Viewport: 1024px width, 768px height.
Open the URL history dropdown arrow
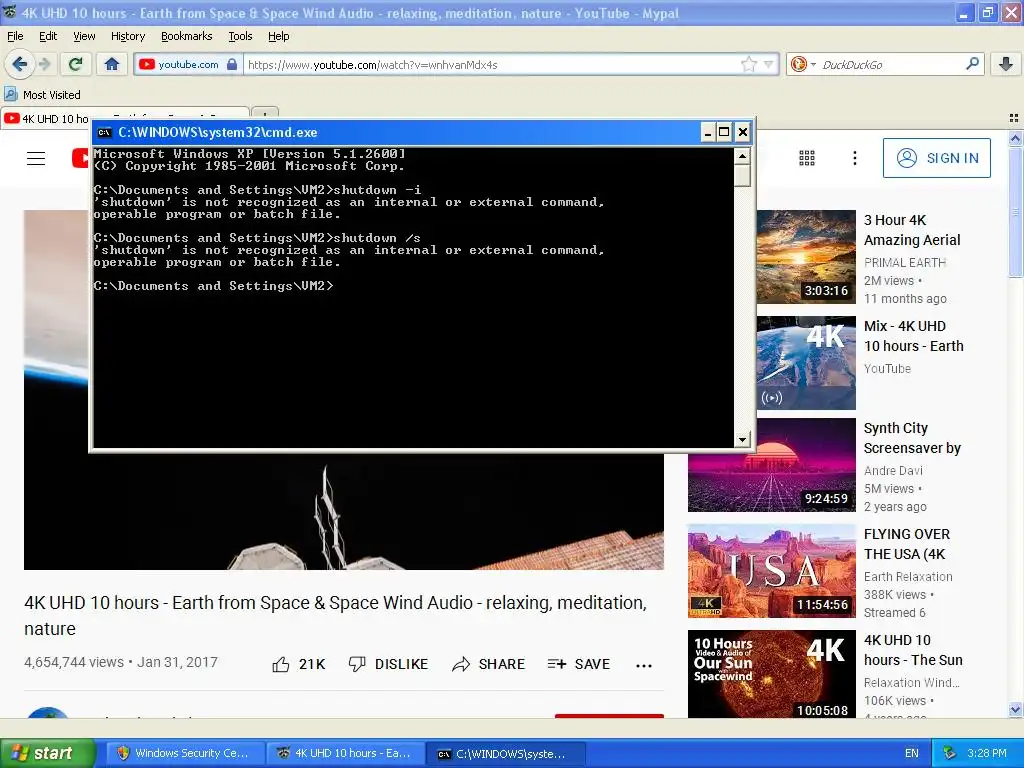tap(769, 64)
